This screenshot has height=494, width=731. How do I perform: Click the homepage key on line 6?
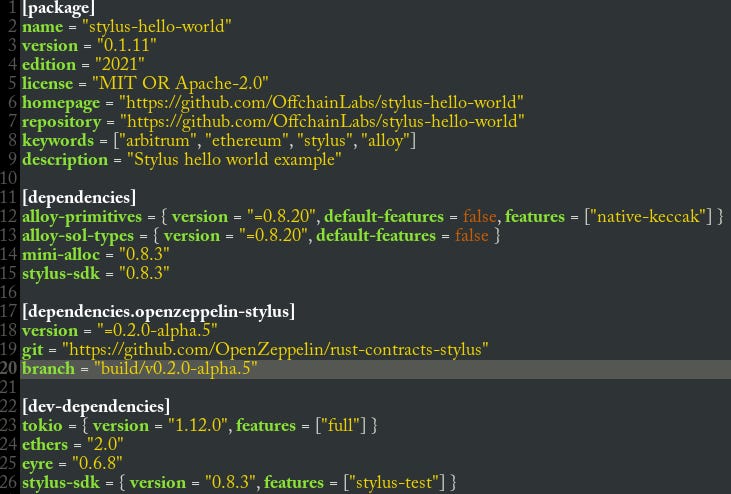pos(61,103)
